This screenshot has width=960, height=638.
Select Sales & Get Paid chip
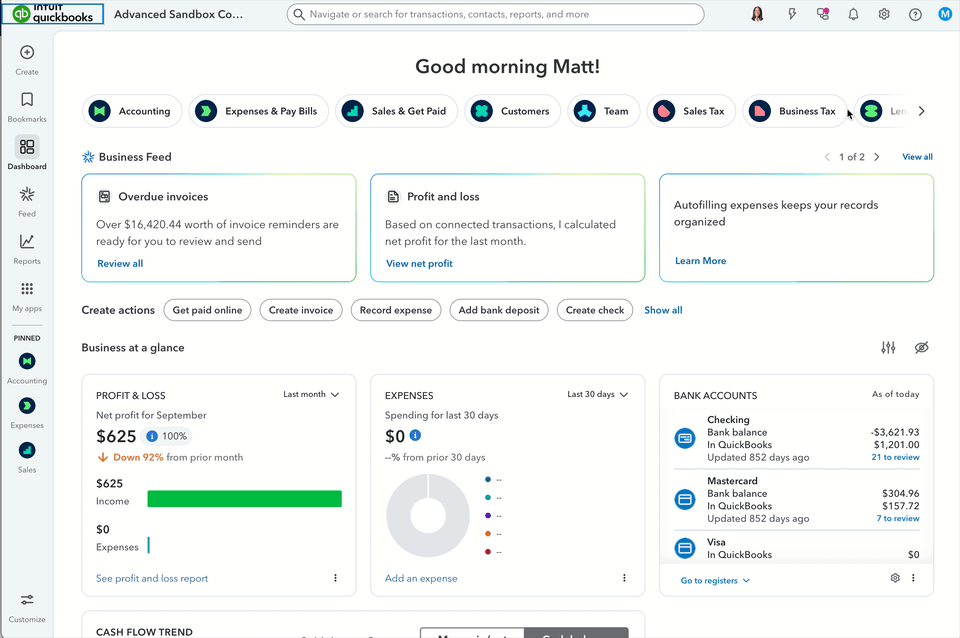(396, 111)
